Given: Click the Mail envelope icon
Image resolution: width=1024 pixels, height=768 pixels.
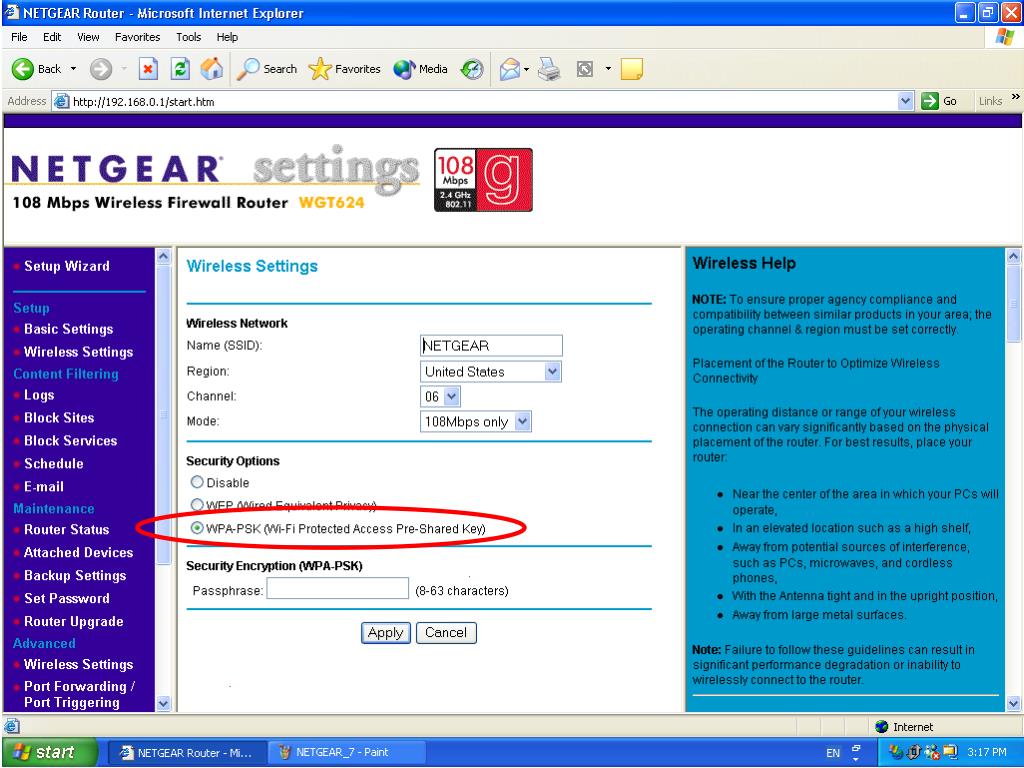Looking at the screenshot, I should [509, 69].
